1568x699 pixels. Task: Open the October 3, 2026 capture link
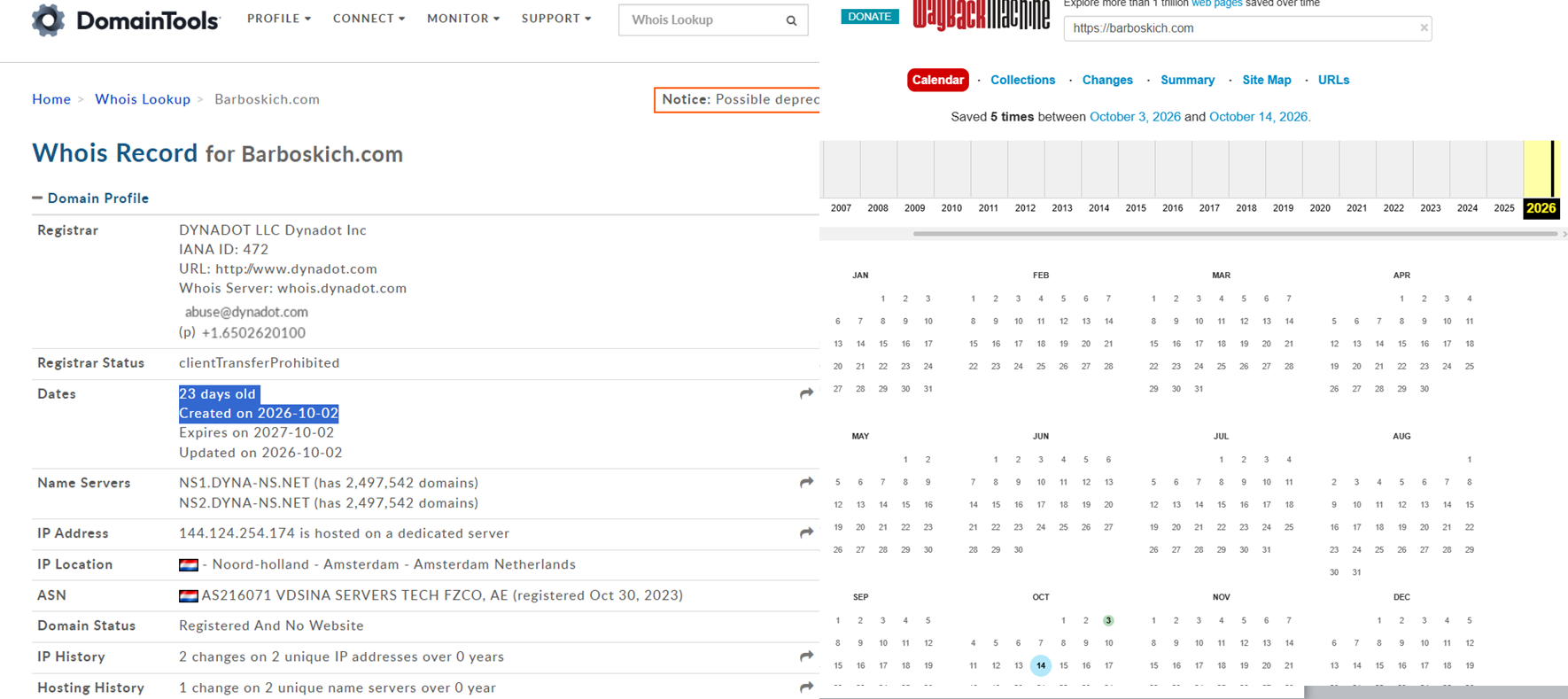[1135, 117]
